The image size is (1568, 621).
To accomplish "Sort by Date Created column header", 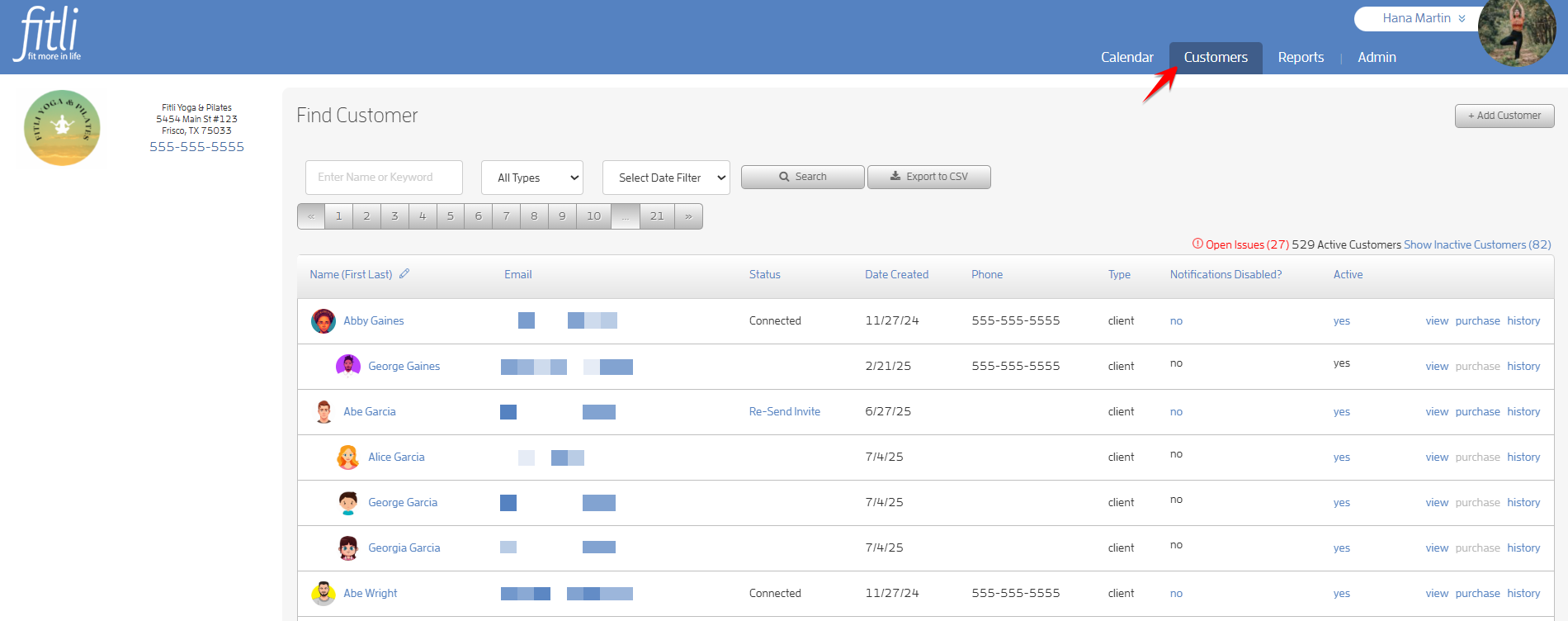I will tap(897, 274).
